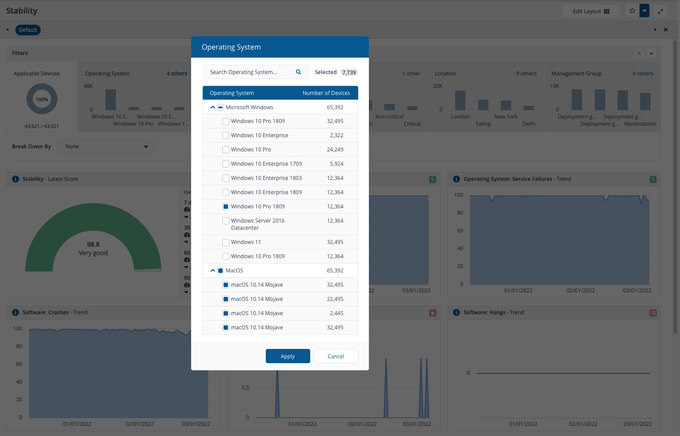Clear filters with the X icon
The image size is (680, 436).
tap(640, 53)
